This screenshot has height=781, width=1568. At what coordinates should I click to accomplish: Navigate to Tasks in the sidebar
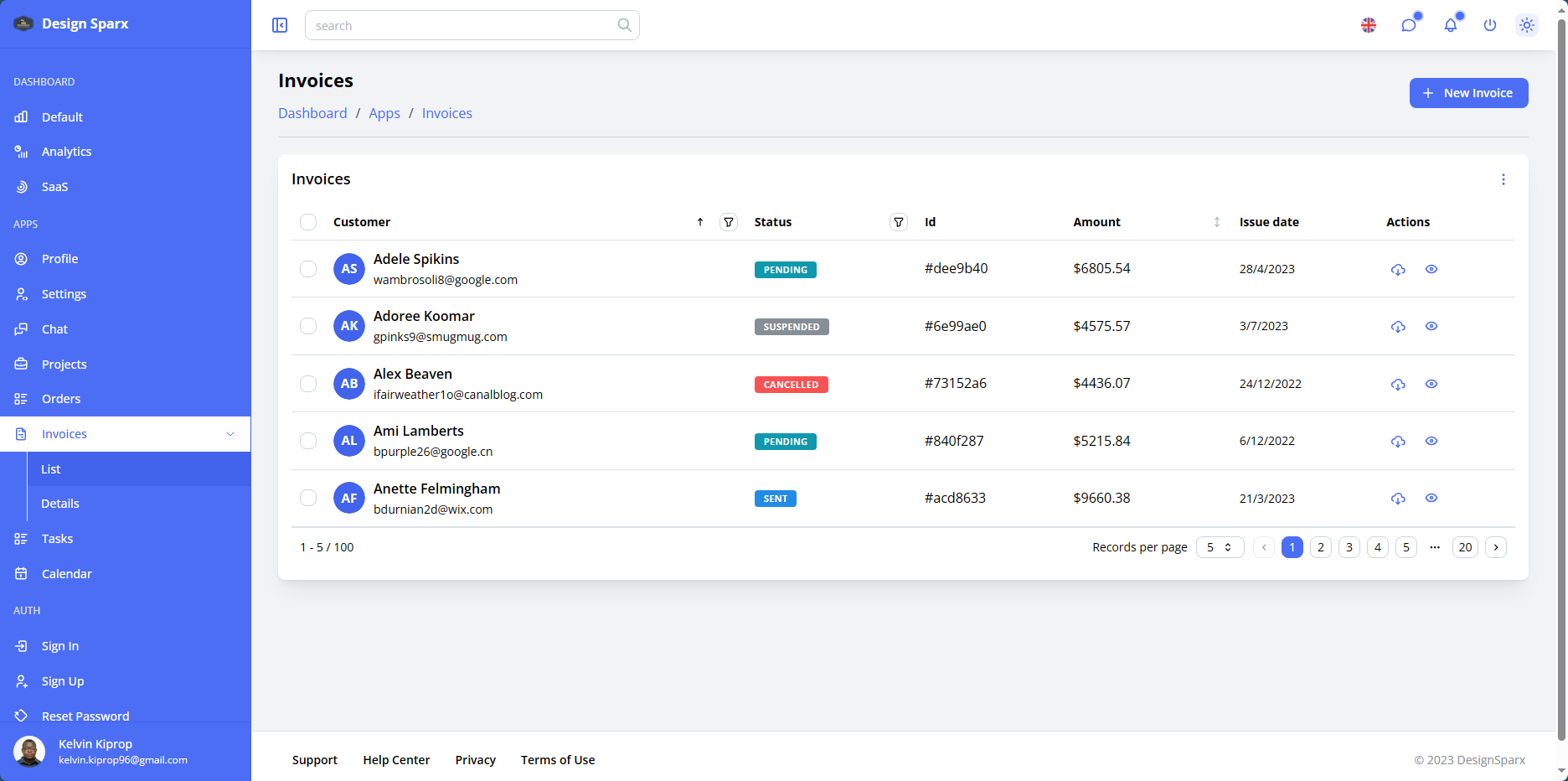[57, 539]
